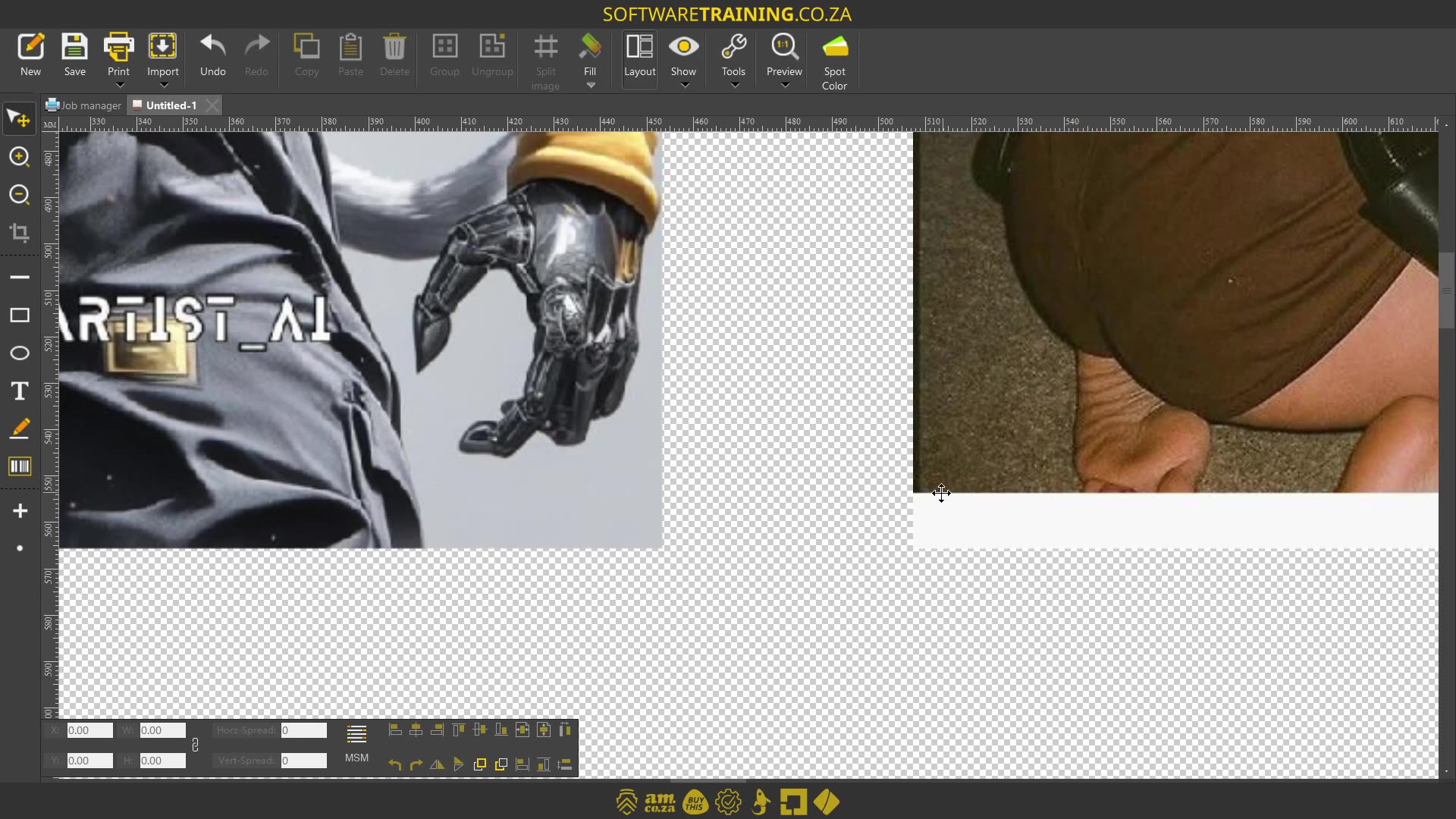1456x819 pixels.
Task: Click the Paste toolbar button
Action: (350, 55)
